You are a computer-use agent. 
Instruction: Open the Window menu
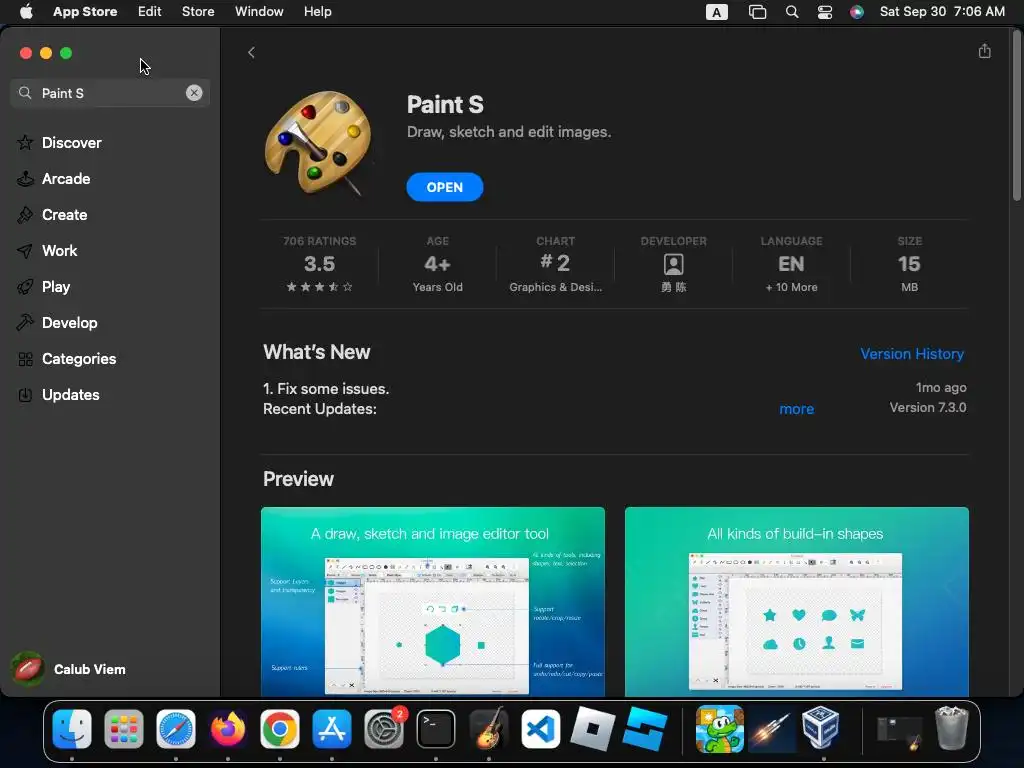pos(259,12)
